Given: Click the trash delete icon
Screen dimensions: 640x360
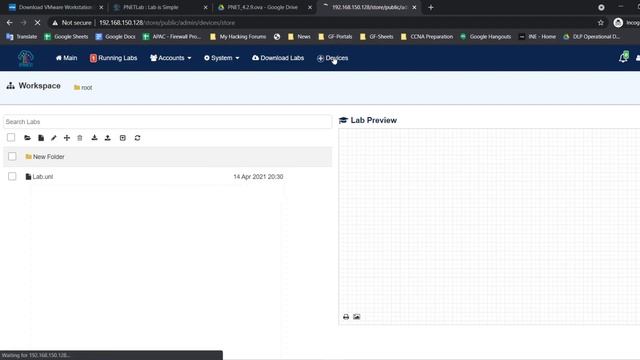Looking at the screenshot, I should (x=80, y=138).
